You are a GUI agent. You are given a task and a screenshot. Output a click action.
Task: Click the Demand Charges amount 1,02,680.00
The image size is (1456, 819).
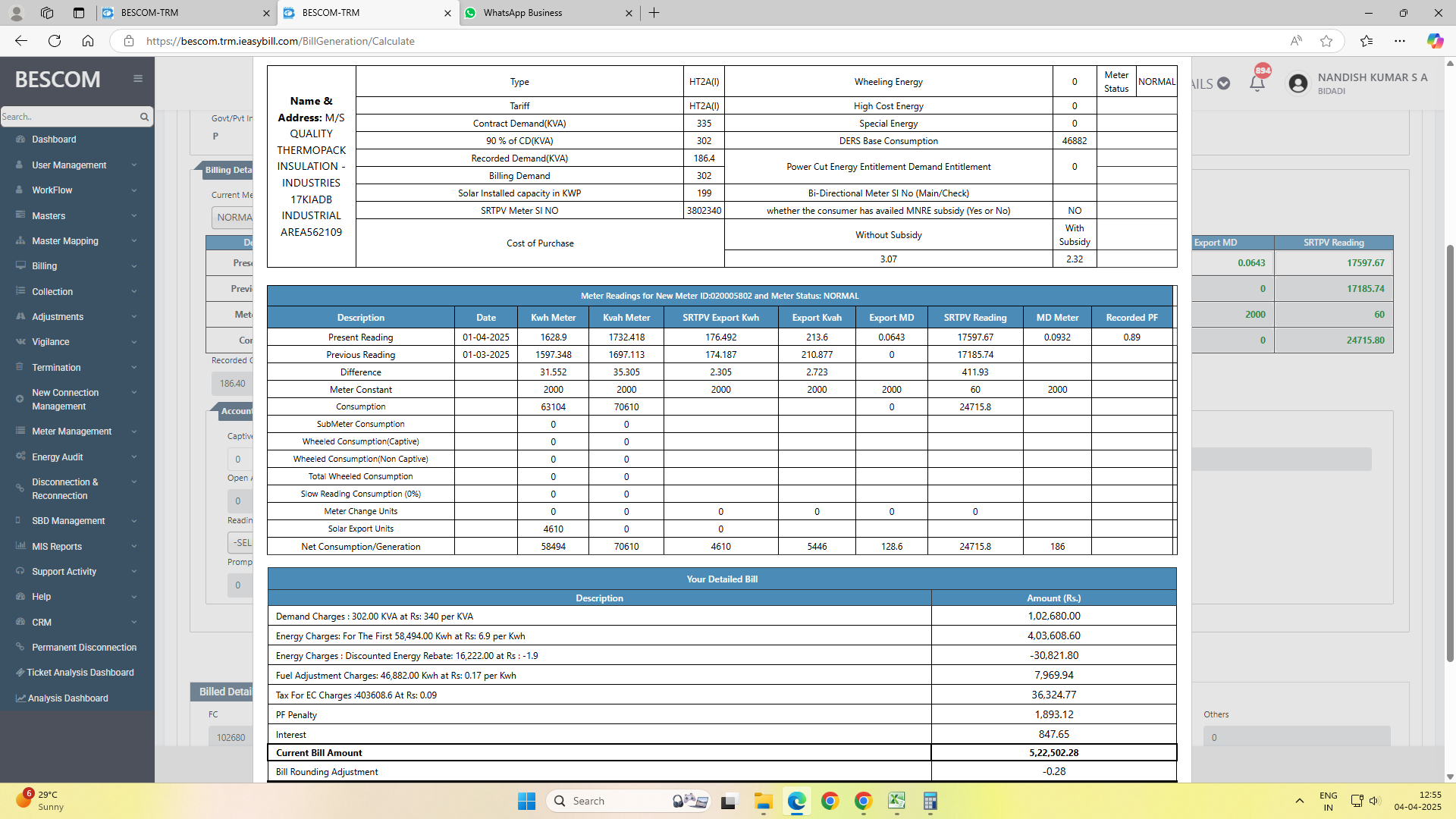(x=1054, y=616)
